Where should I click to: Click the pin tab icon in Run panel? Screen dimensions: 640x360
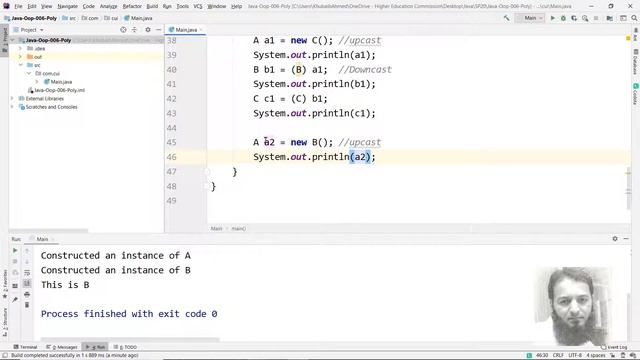(15, 300)
